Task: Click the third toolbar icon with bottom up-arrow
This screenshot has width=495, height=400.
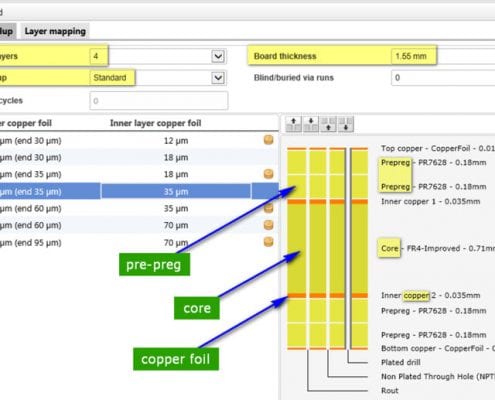Action: pos(328,124)
